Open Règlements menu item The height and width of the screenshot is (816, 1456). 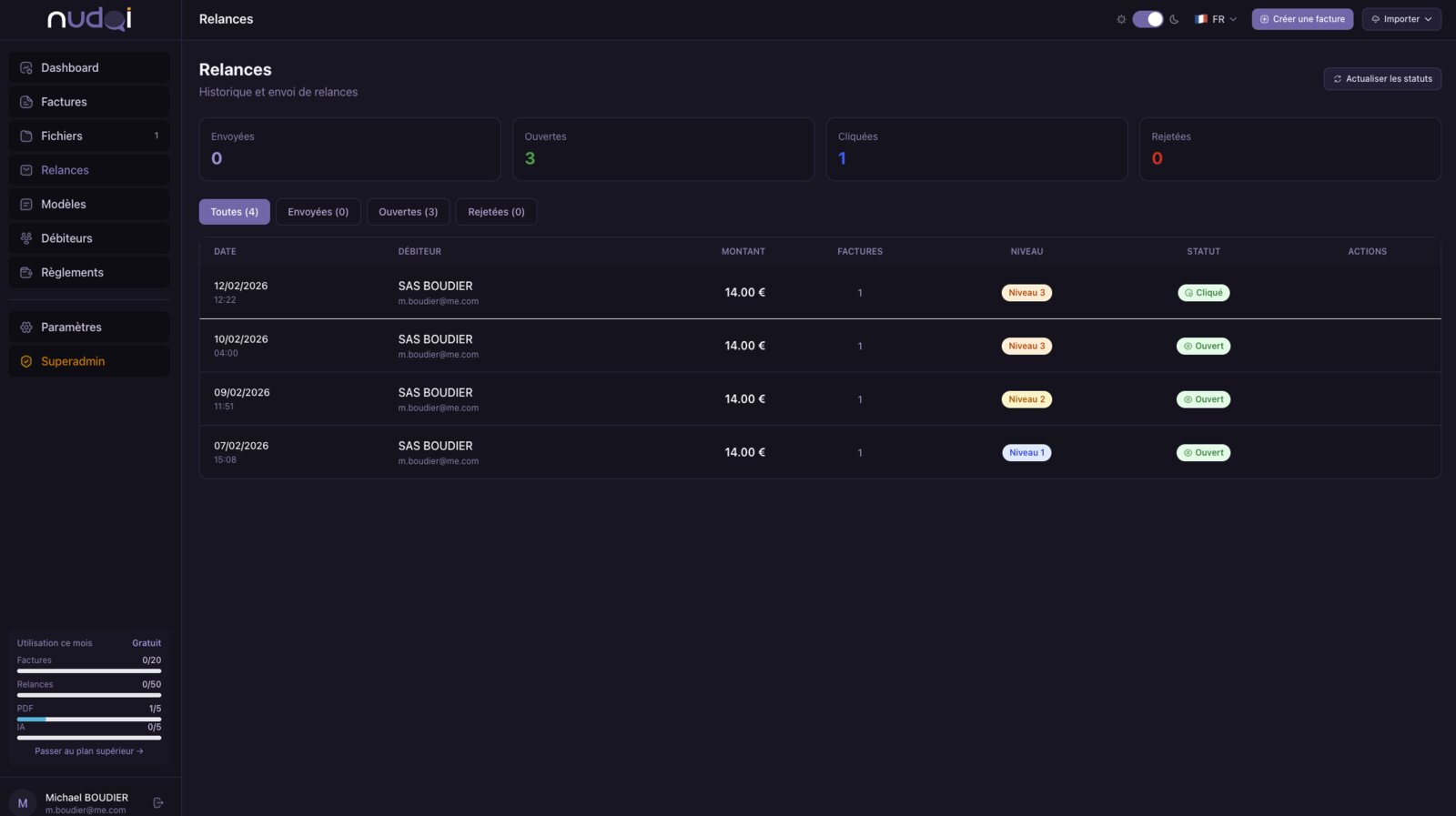(89, 273)
